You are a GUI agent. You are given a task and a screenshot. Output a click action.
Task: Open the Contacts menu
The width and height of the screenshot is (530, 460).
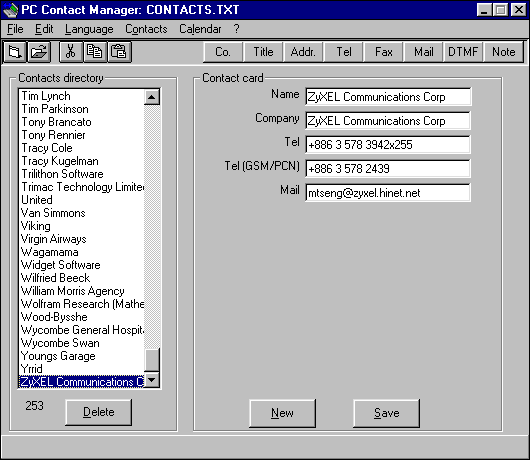click(x=146, y=29)
